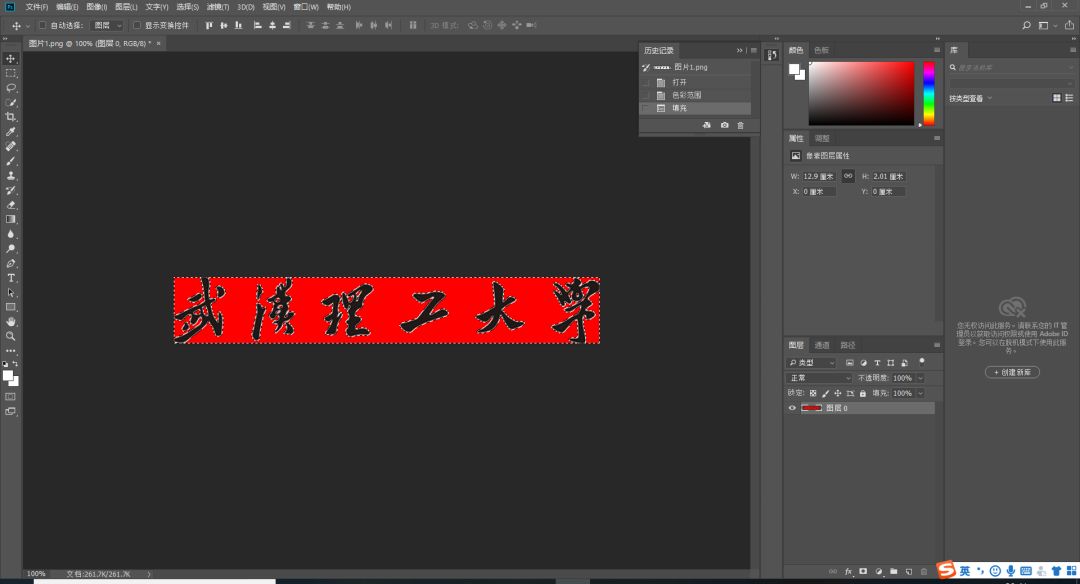Viewport: 1080px width, 584px height.
Task: Add layer style using fx icon
Action: pyautogui.click(x=848, y=572)
